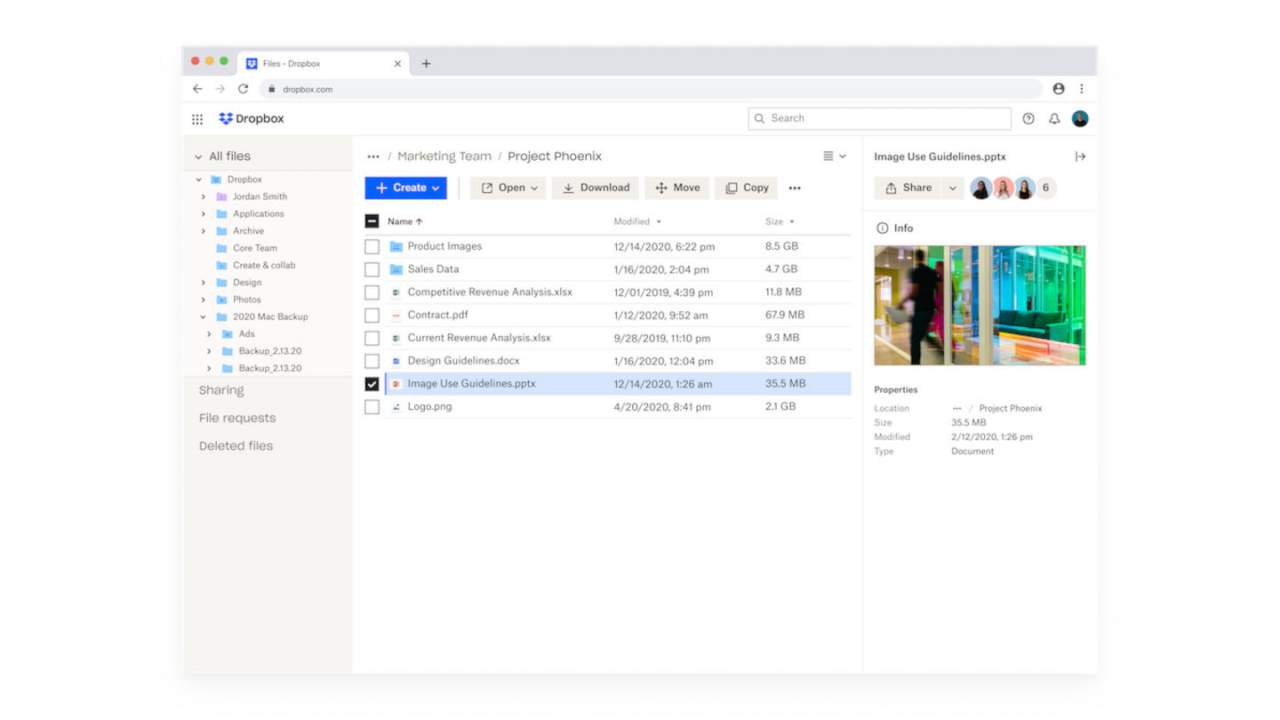
Task: Expand the Jordan Smith folder
Action: [204, 197]
